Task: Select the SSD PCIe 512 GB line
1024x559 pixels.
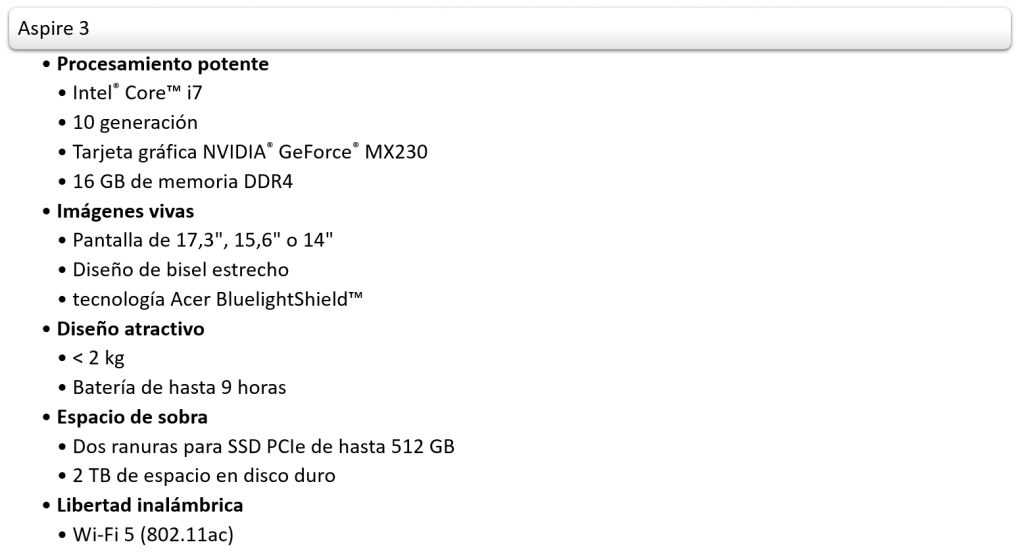Action: pos(263,447)
